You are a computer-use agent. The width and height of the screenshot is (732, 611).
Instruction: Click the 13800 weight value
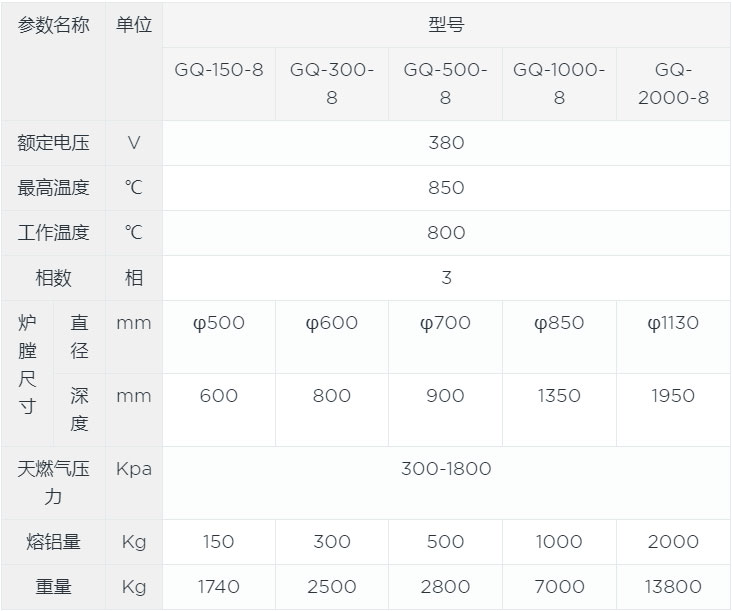(x=673, y=587)
